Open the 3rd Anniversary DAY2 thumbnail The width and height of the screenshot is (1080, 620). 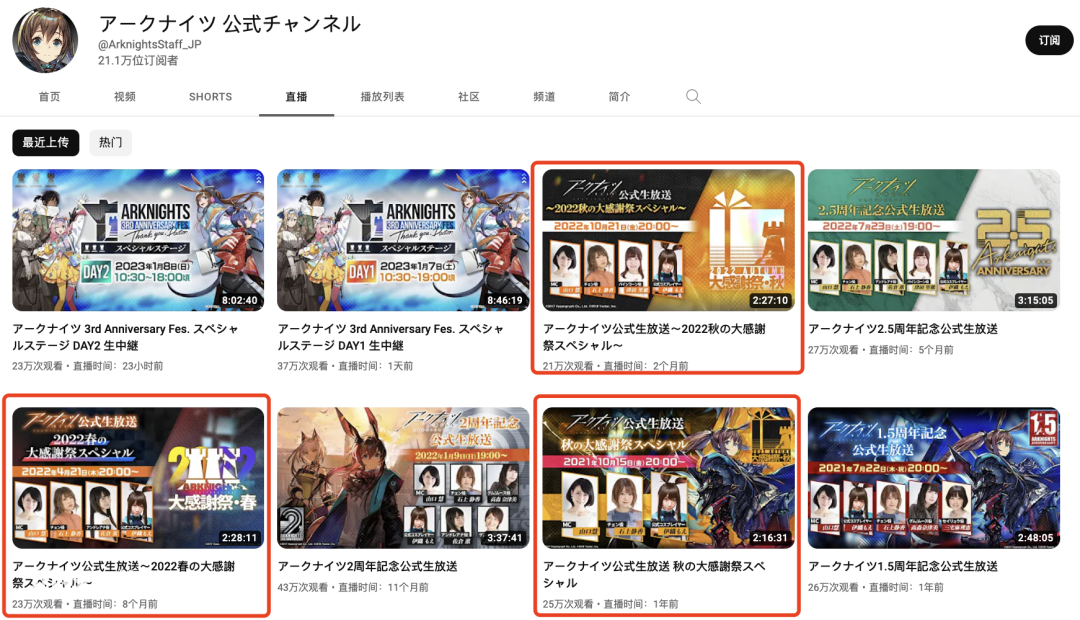(x=138, y=240)
